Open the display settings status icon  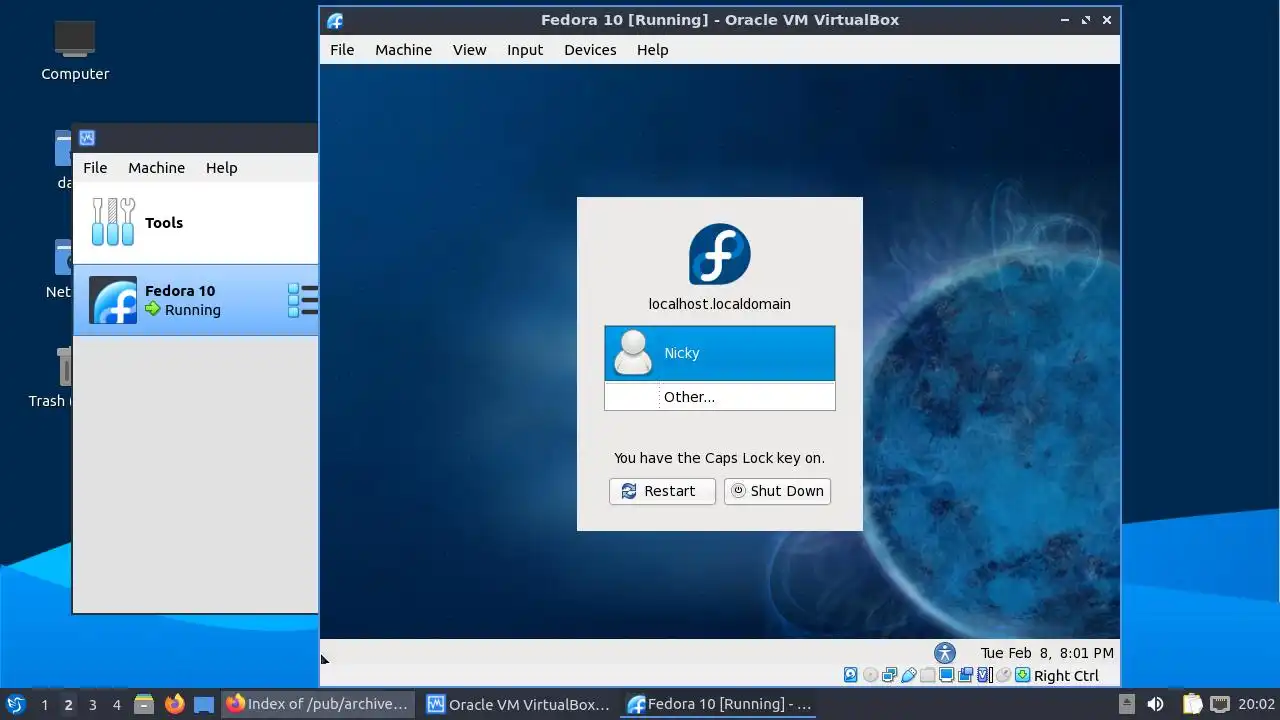click(946, 675)
